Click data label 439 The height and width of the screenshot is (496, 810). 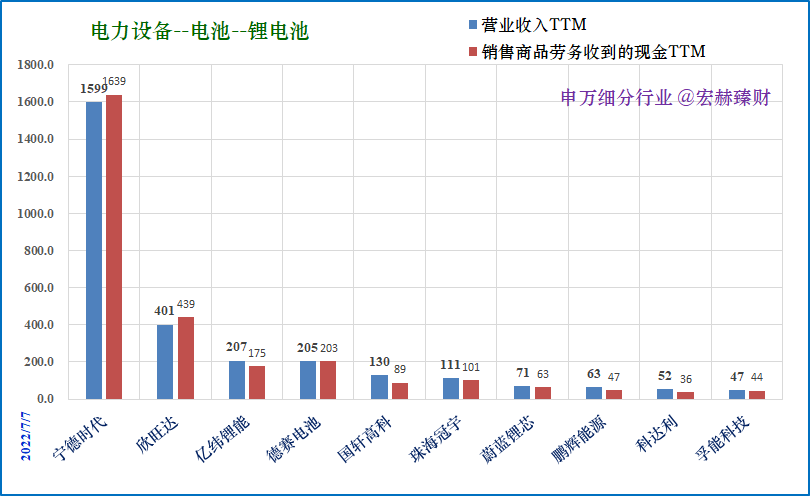coord(186,304)
